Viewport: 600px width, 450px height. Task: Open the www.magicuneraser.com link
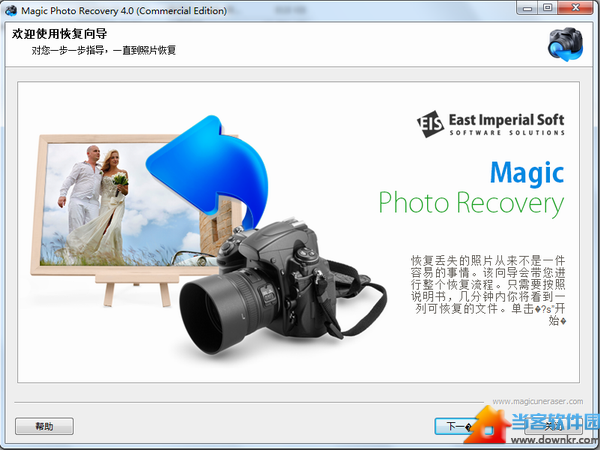(538, 401)
